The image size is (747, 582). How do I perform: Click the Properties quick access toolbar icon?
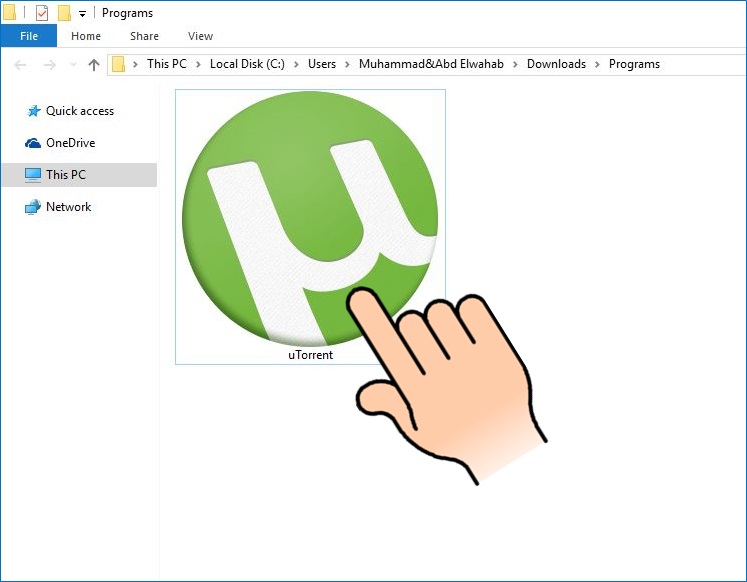pyautogui.click(x=42, y=13)
